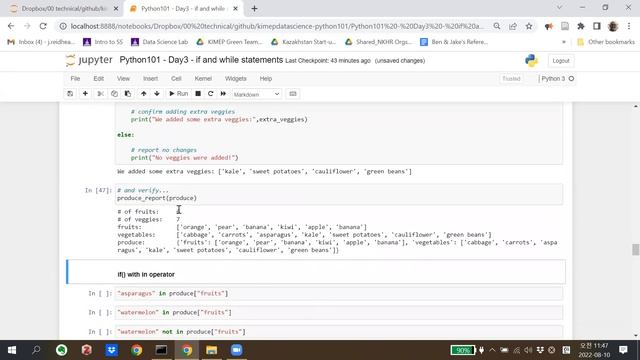
Task: Move selected cell up arrow
Action: click(x=144, y=94)
